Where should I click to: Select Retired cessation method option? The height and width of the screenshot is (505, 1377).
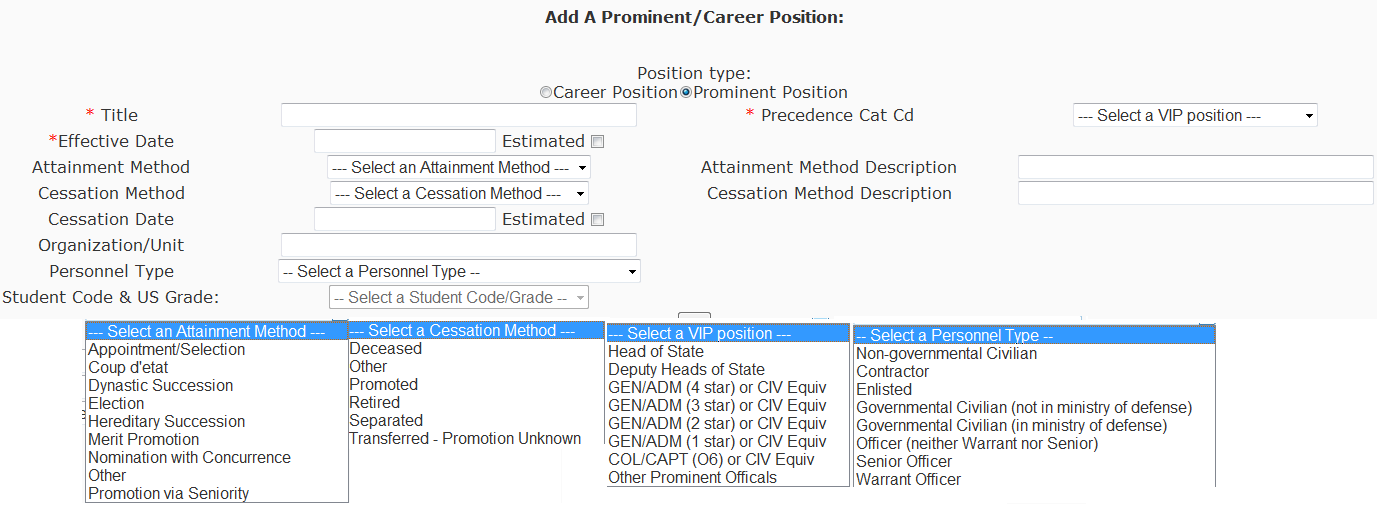point(374,403)
